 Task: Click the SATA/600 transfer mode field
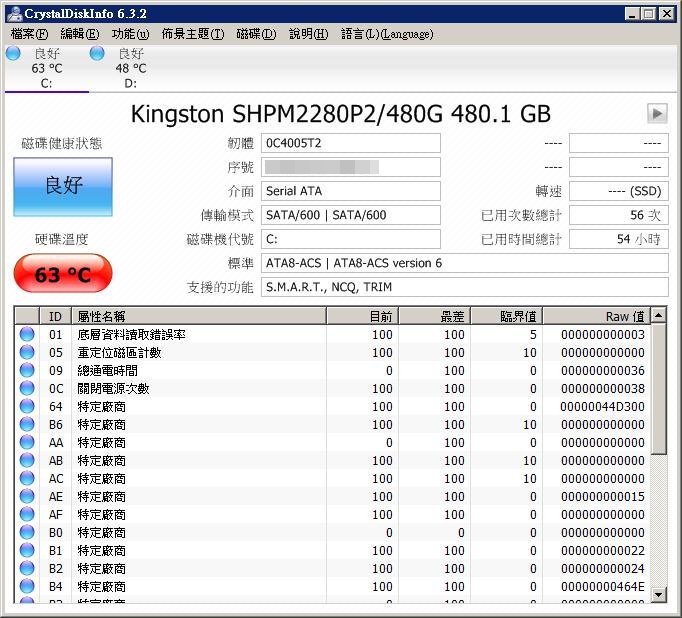[351, 215]
